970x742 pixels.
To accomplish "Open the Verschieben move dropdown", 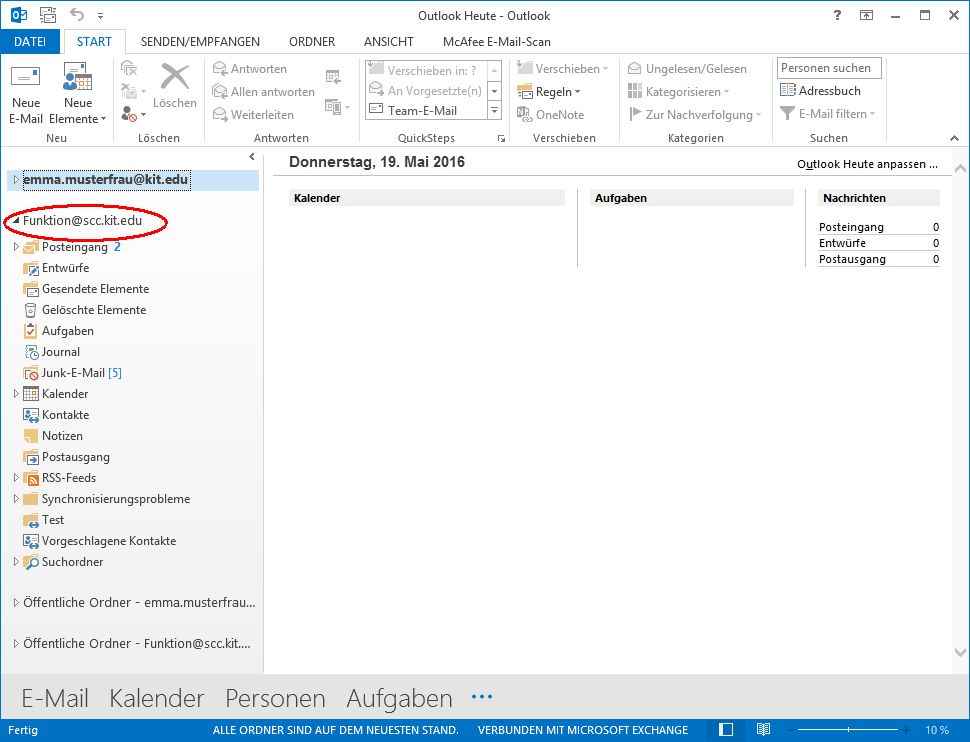I will point(562,69).
